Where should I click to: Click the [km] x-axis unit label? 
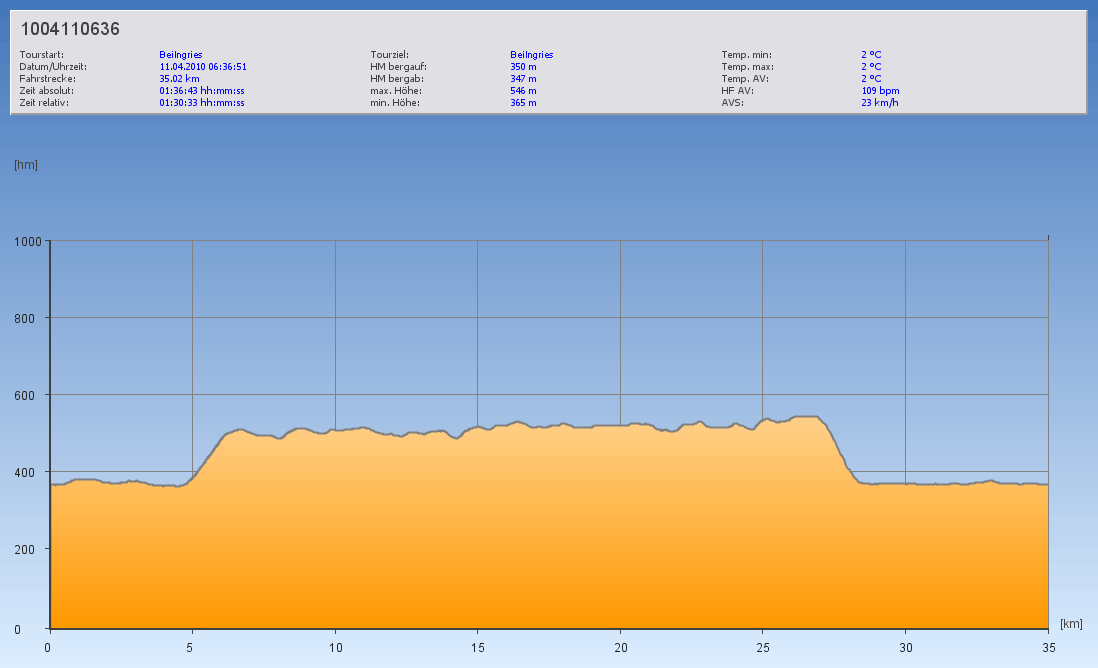(x=1071, y=624)
